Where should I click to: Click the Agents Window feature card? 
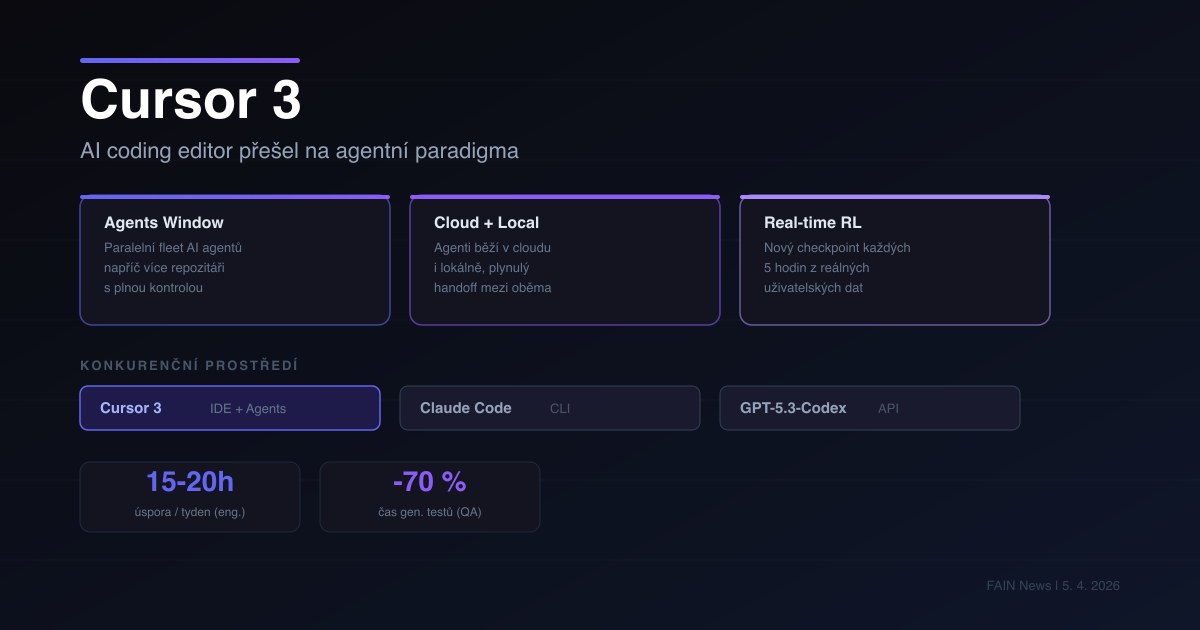(234, 260)
